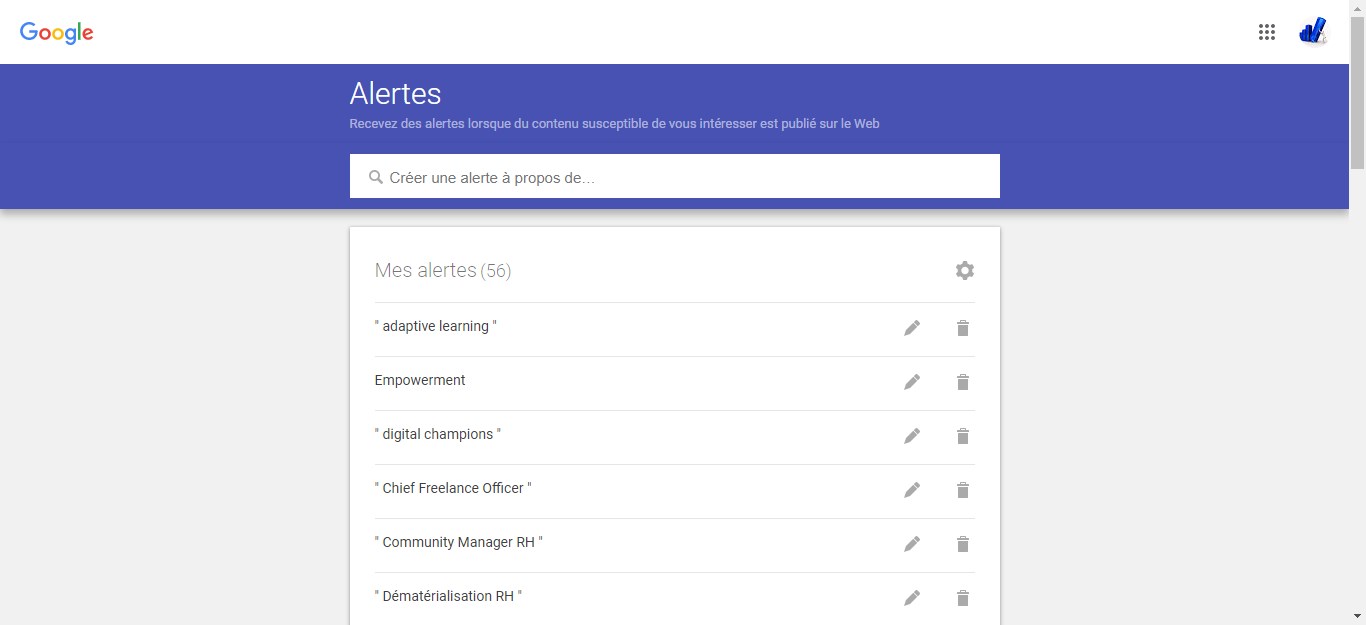1366x625 pixels.
Task: Delete the "Chief Freelance Officer" alert
Action: [x=963, y=490]
